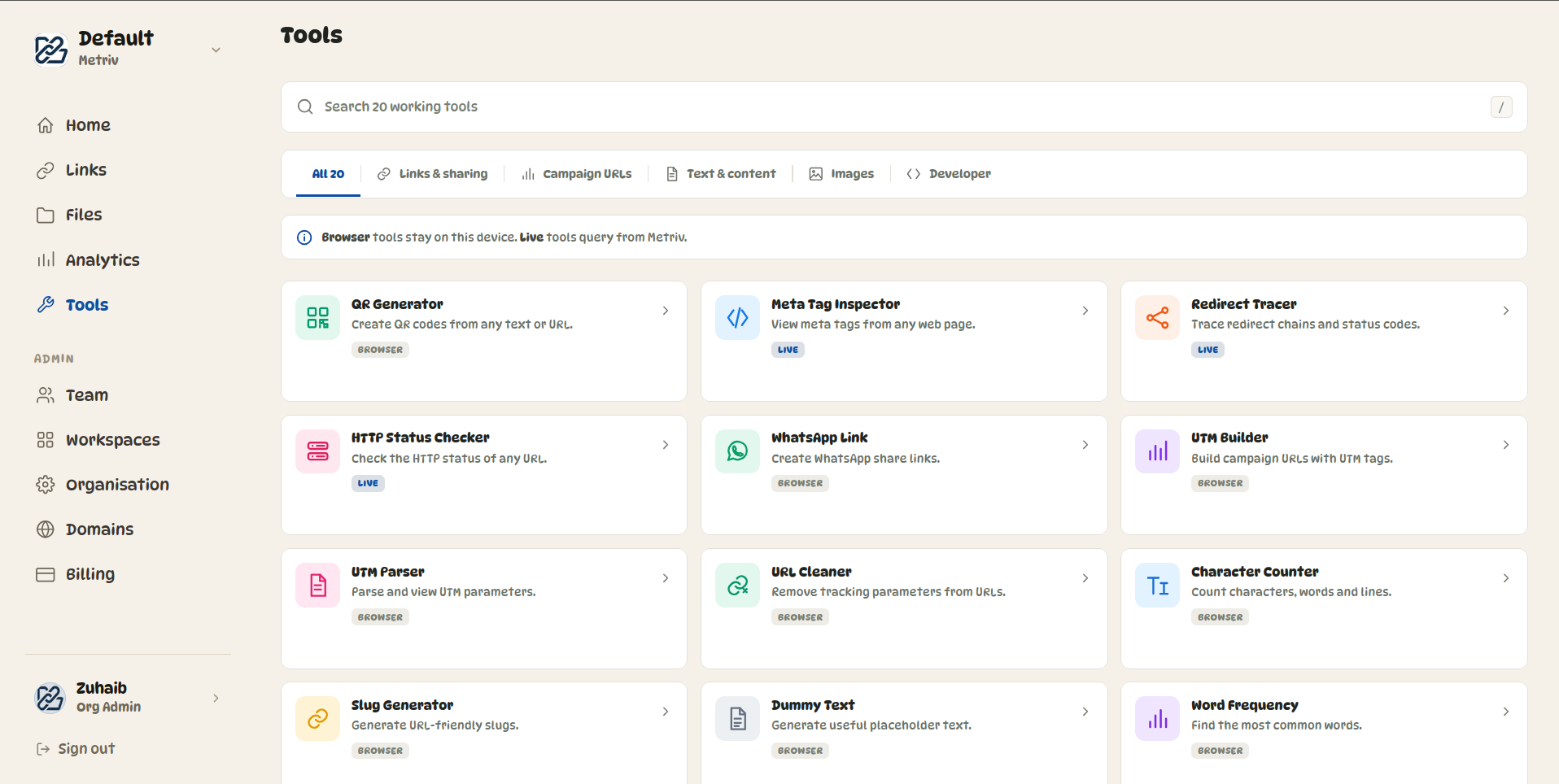Click chevron on HTTP Status Checker card
Viewport: 1559px width, 784px height.
pyautogui.click(x=666, y=445)
